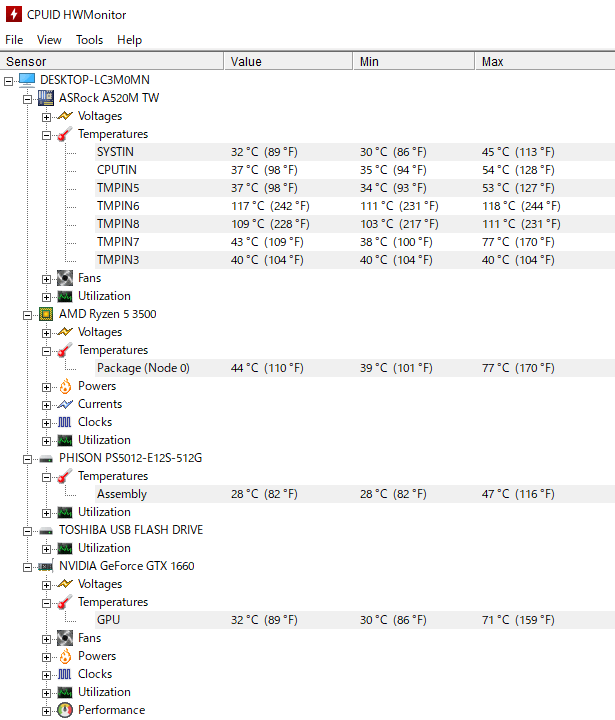Expand Voltages under ASRock A520M TW
This screenshot has width=615, height=720.
tap(46, 117)
